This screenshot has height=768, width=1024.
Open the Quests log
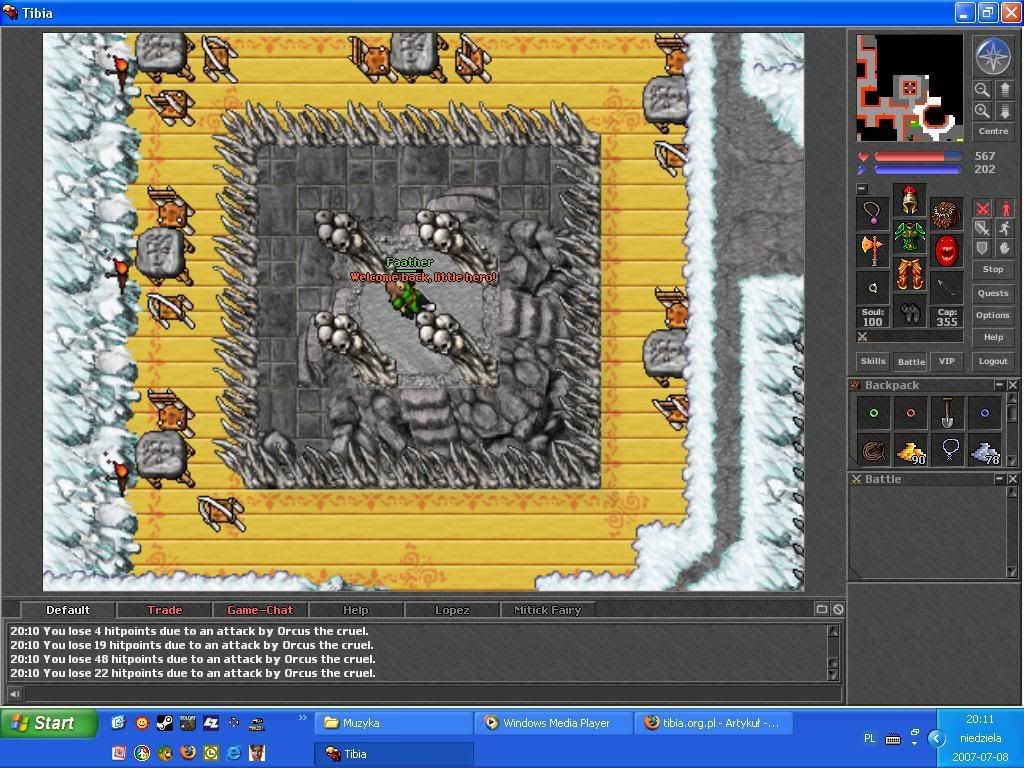click(x=993, y=293)
